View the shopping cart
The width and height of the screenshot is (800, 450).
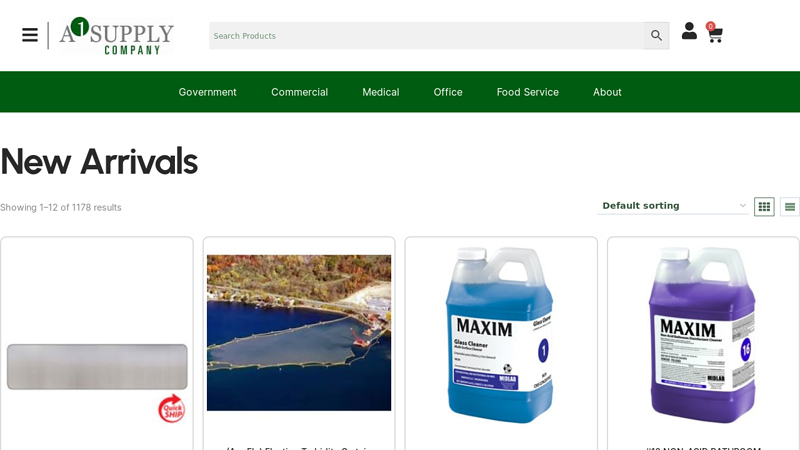click(714, 35)
